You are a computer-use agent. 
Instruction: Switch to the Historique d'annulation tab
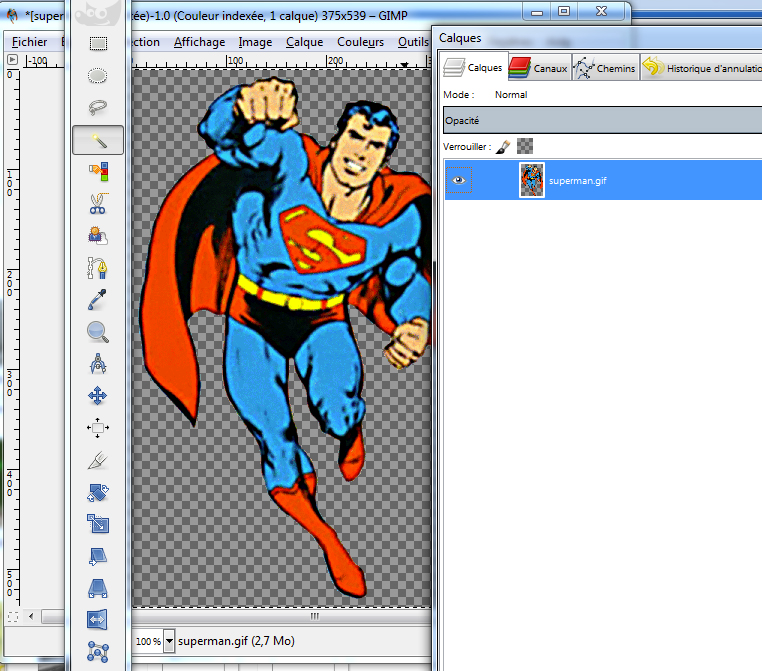(x=701, y=68)
